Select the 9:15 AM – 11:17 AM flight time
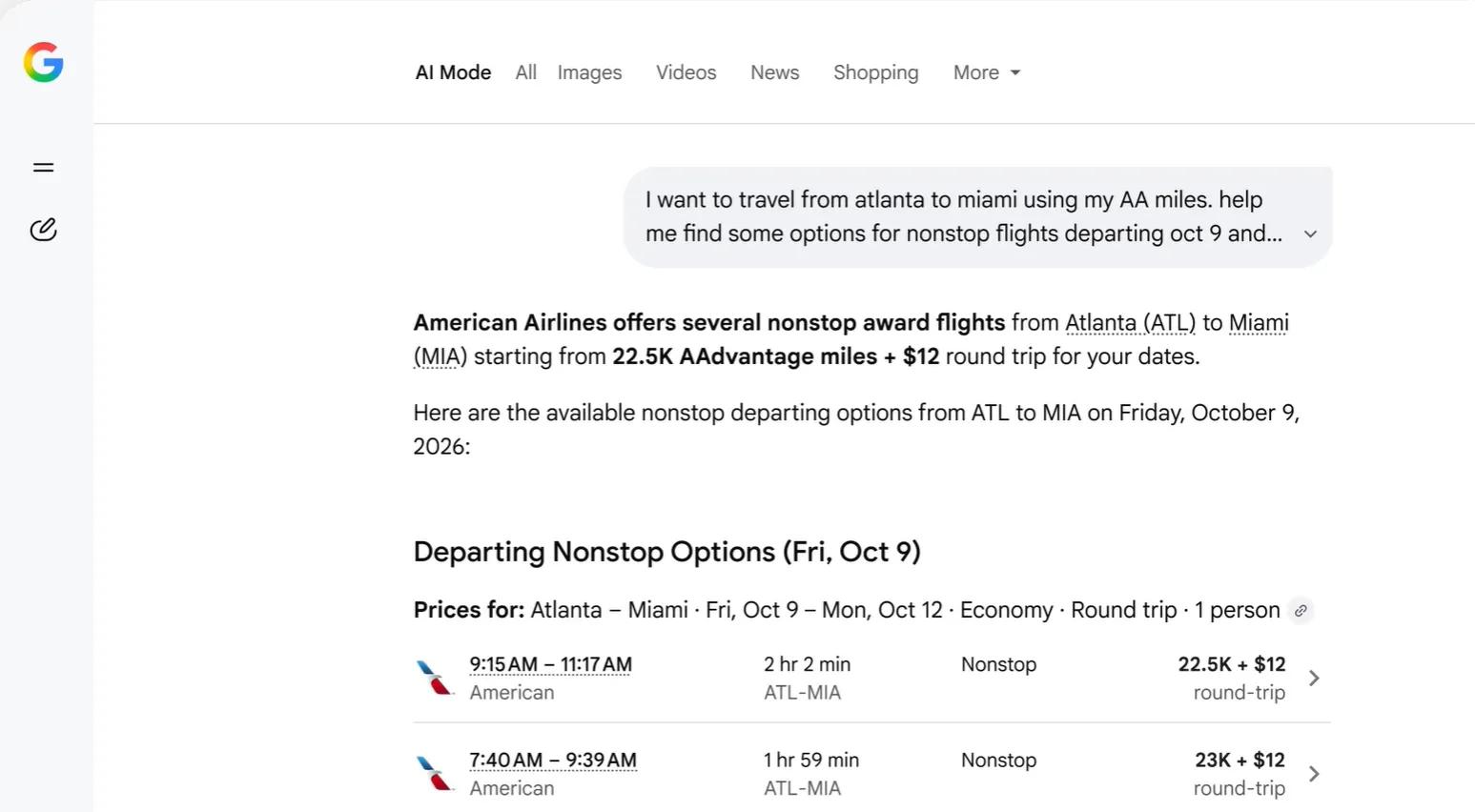The image size is (1475, 812). pyautogui.click(x=550, y=664)
